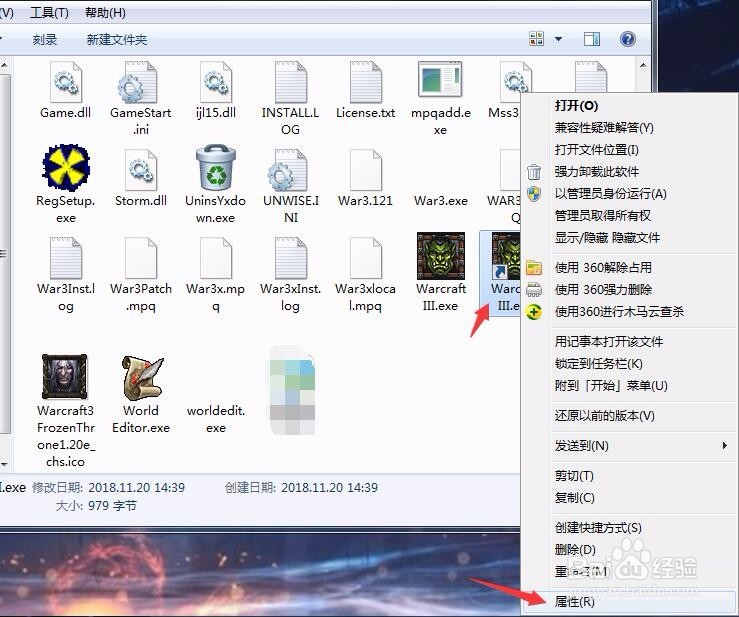This screenshot has height=617, width=739.
Task: Select the World Editor.exe scroll icon
Action: 141,378
